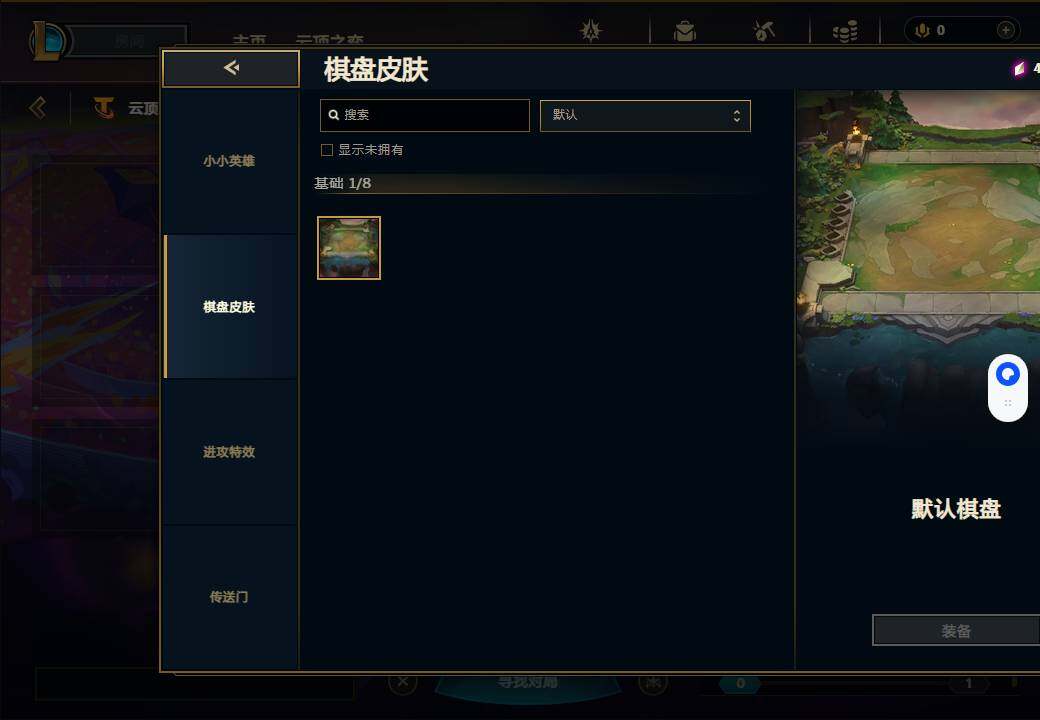Open the backpack loot icon
Screen dimensions: 1040x720
coord(684,31)
